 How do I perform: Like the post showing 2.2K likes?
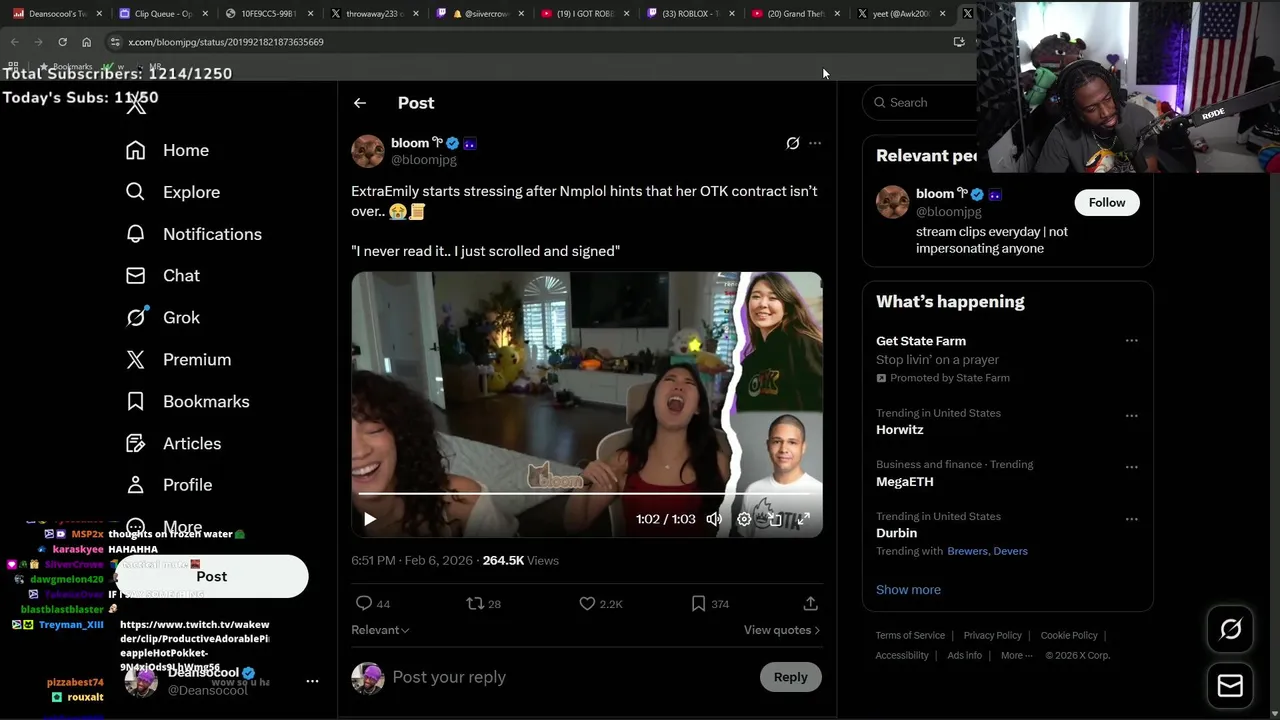587,603
